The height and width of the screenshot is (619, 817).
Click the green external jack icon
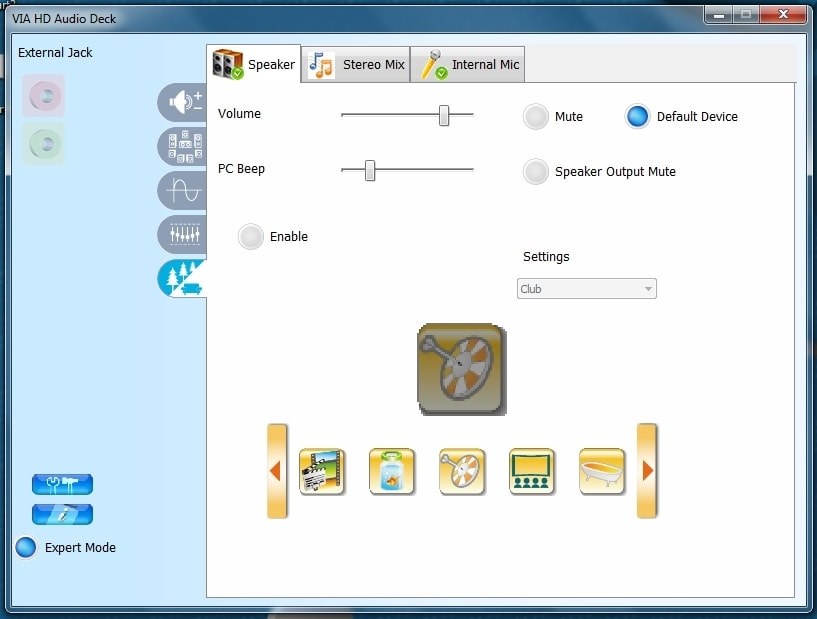click(x=44, y=143)
